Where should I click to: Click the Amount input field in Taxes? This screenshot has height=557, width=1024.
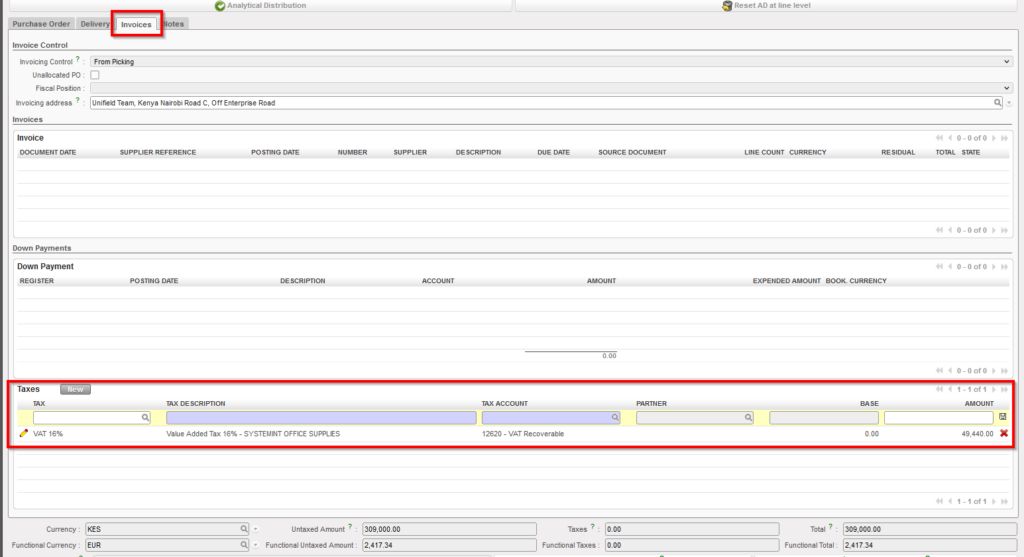coord(938,418)
